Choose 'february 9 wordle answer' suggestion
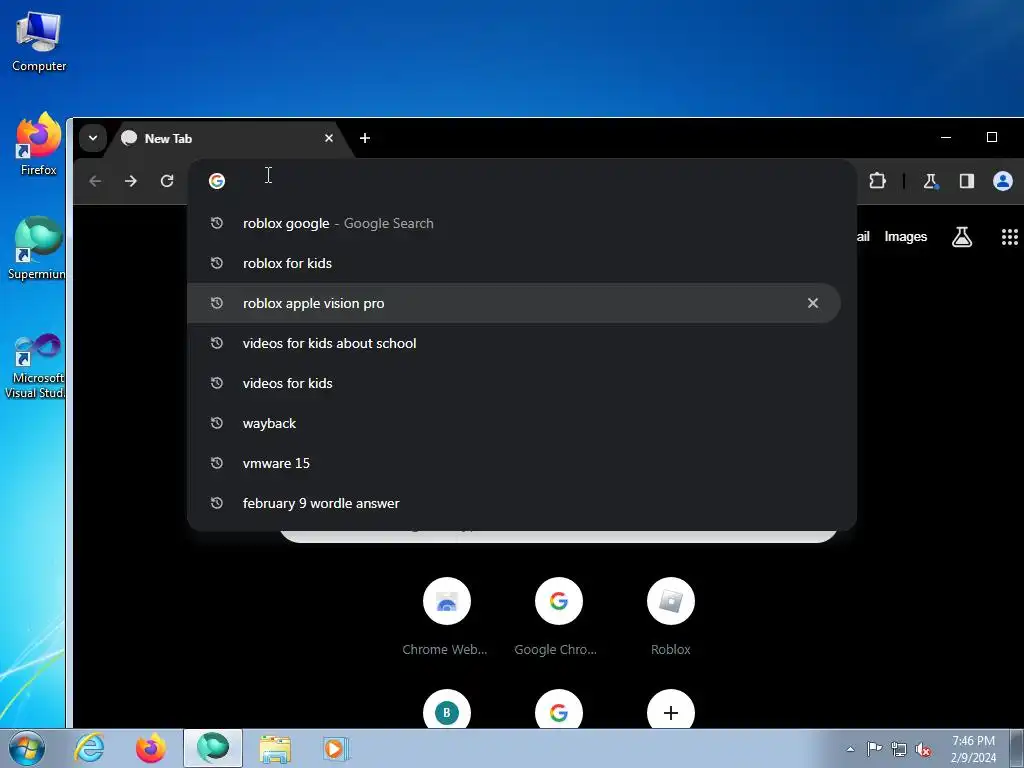 click(514, 503)
